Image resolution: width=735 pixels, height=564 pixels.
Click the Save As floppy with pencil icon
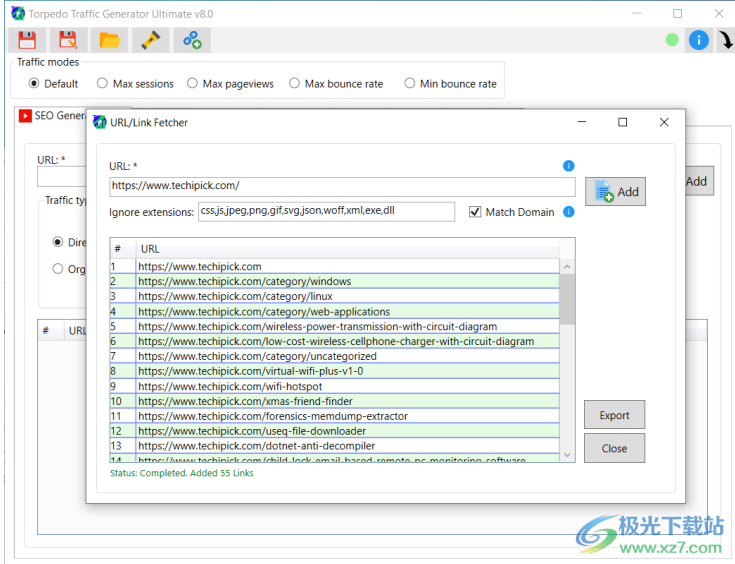tap(68, 40)
